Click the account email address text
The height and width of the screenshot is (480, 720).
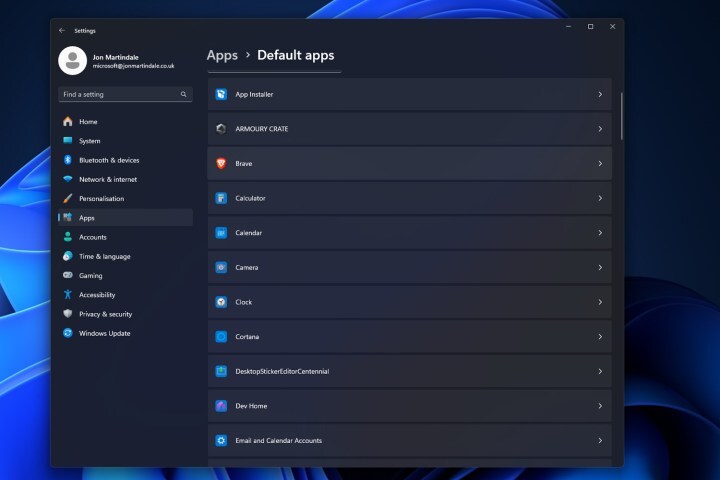coord(133,66)
